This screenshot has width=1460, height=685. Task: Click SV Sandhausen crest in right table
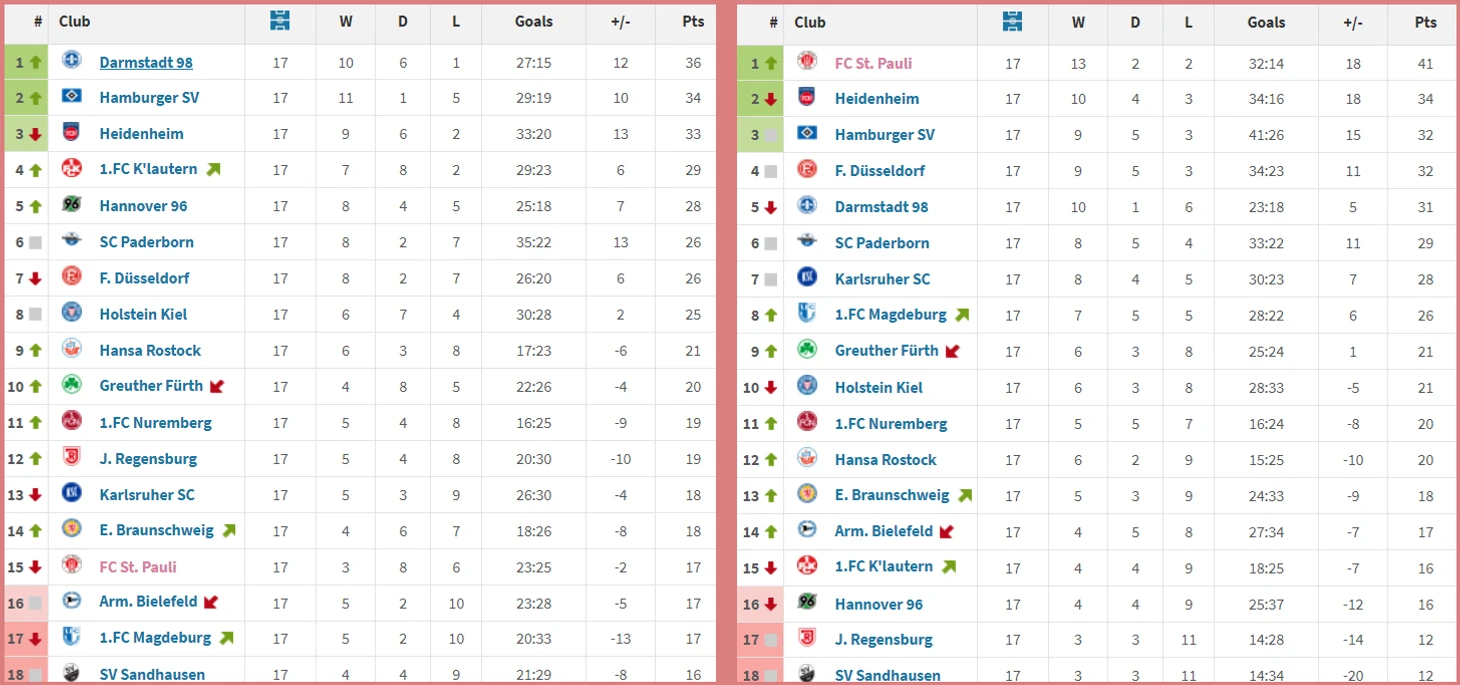[807, 673]
